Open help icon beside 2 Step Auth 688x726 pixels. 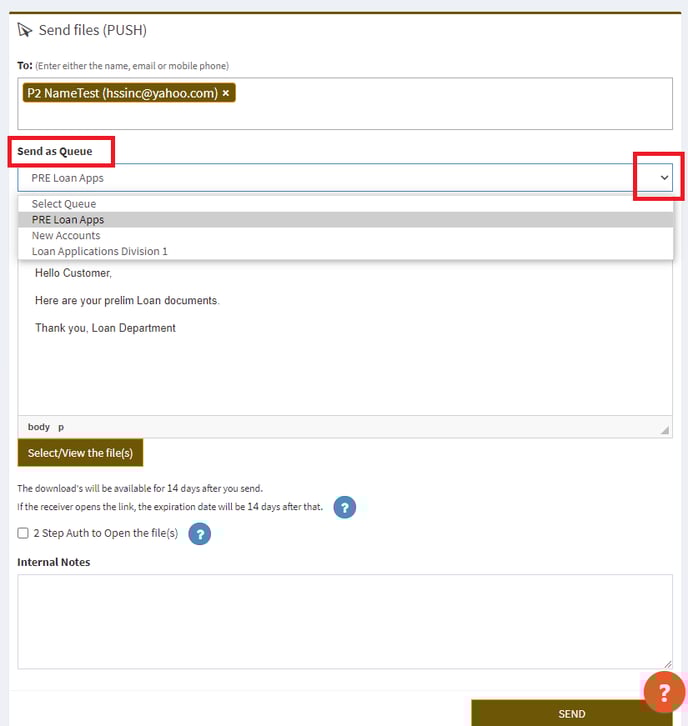(199, 534)
